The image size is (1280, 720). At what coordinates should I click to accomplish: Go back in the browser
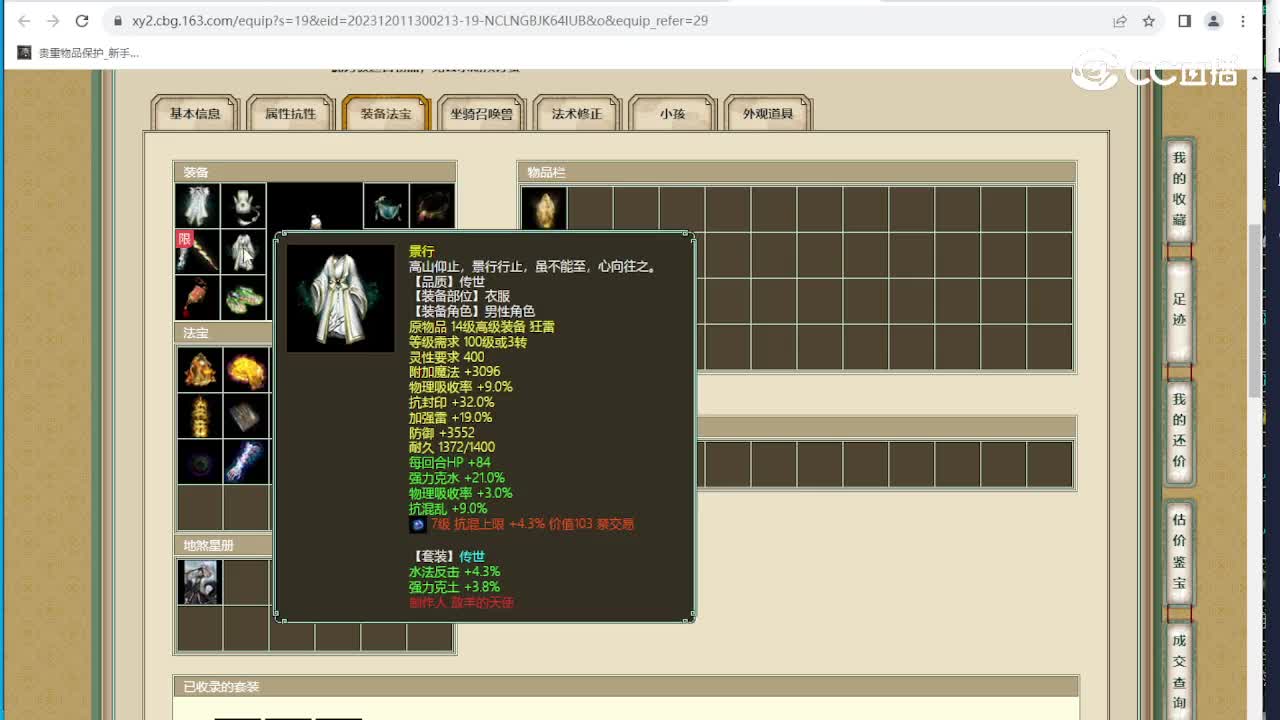coord(24,21)
